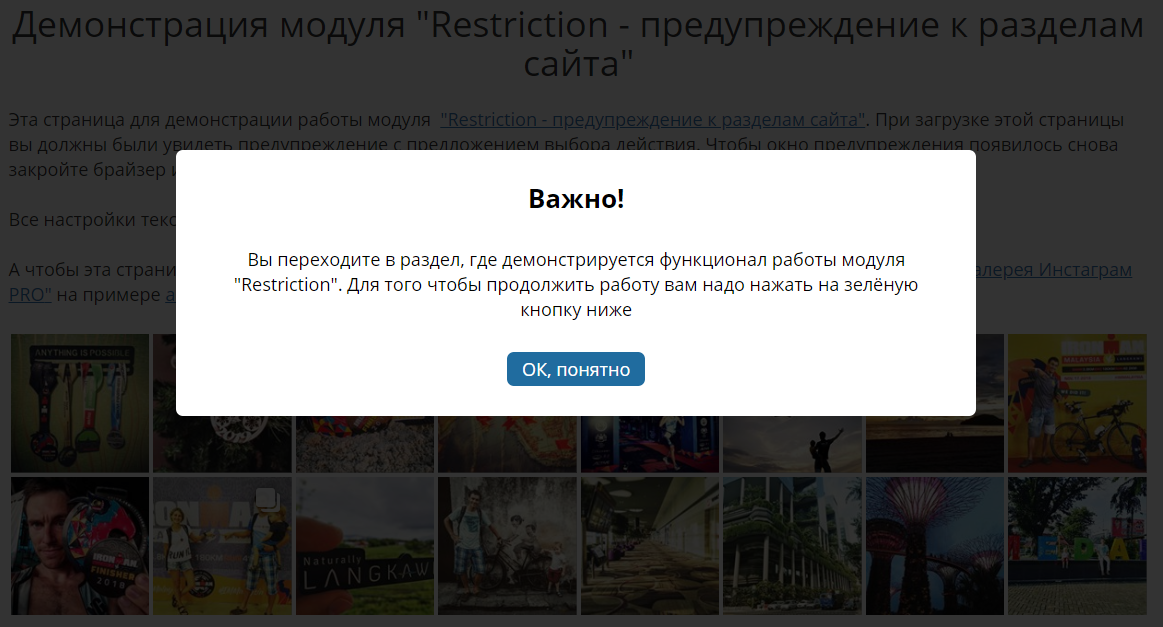Open the family with bicycle photo
The height and width of the screenshot is (627, 1163).
point(508,546)
